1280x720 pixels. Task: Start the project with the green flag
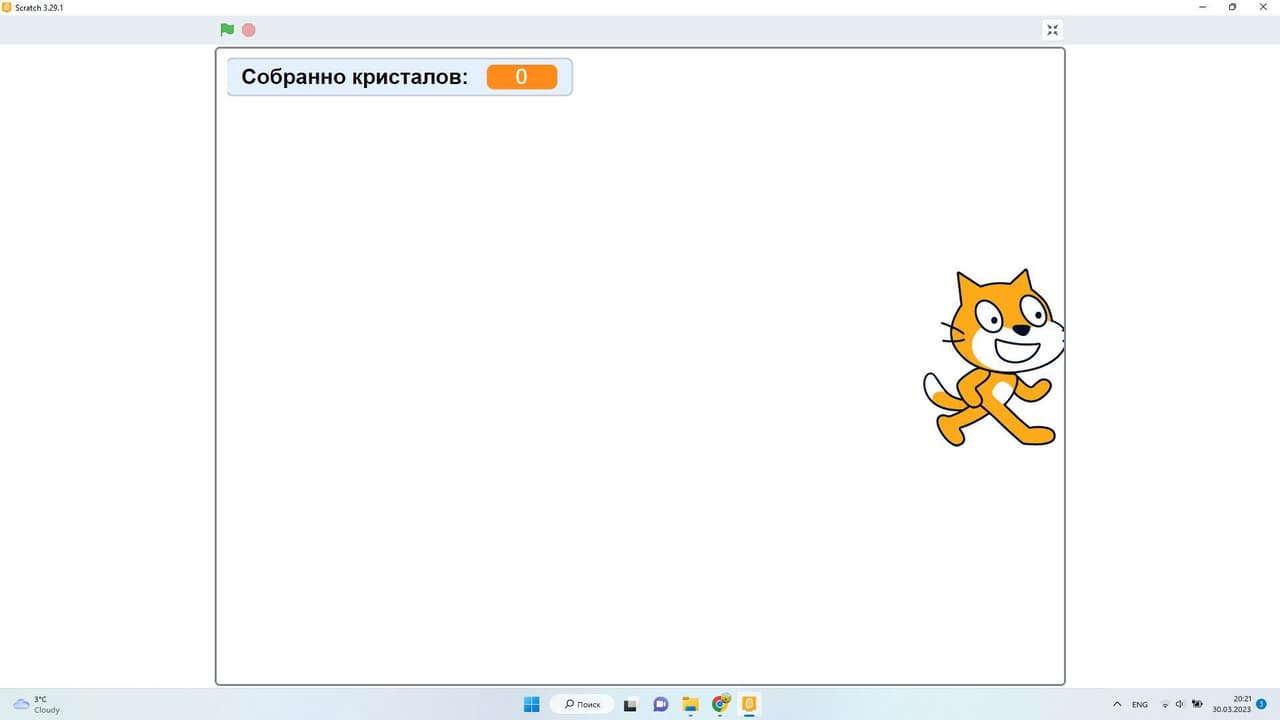coord(227,30)
